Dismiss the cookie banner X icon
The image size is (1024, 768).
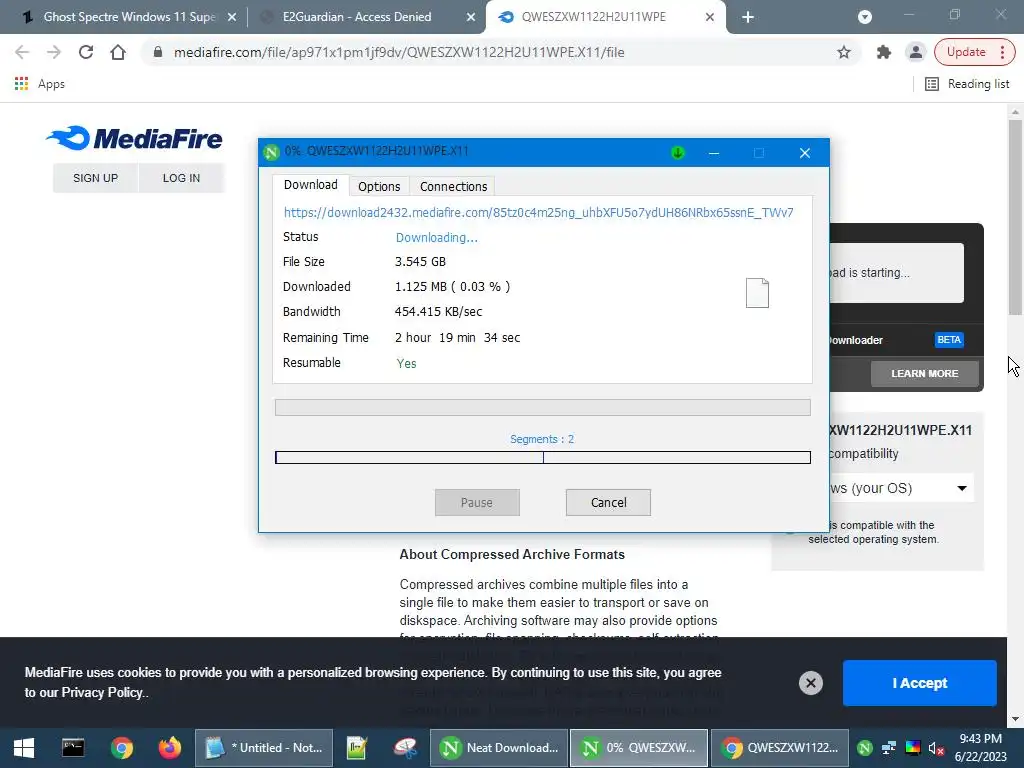(x=810, y=683)
